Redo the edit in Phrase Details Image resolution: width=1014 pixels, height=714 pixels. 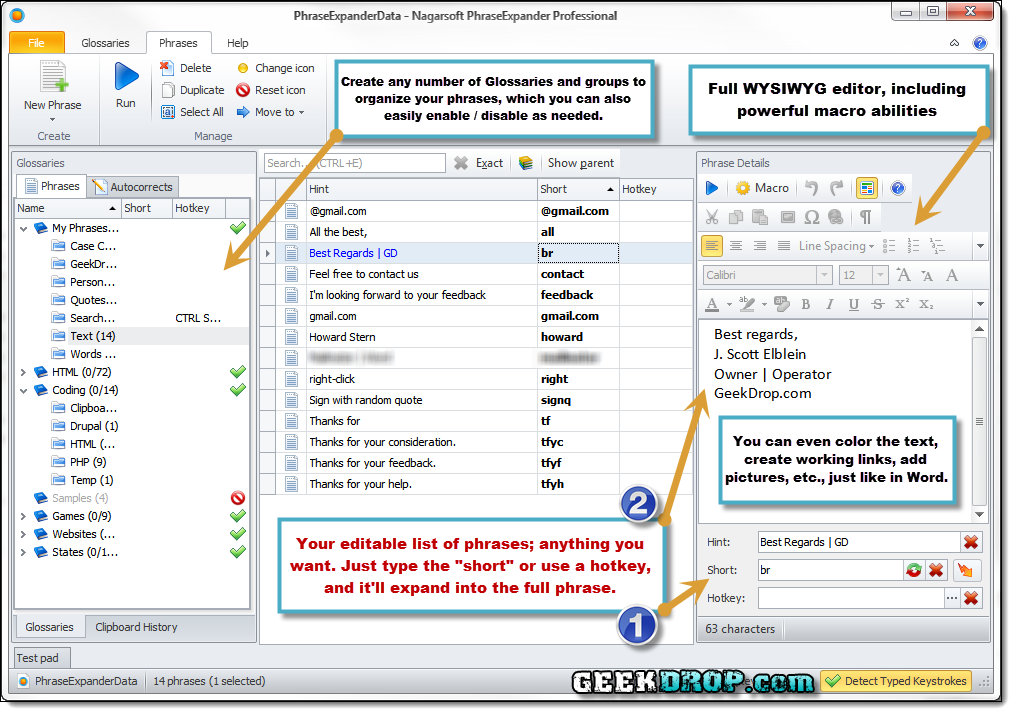pos(837,188)
